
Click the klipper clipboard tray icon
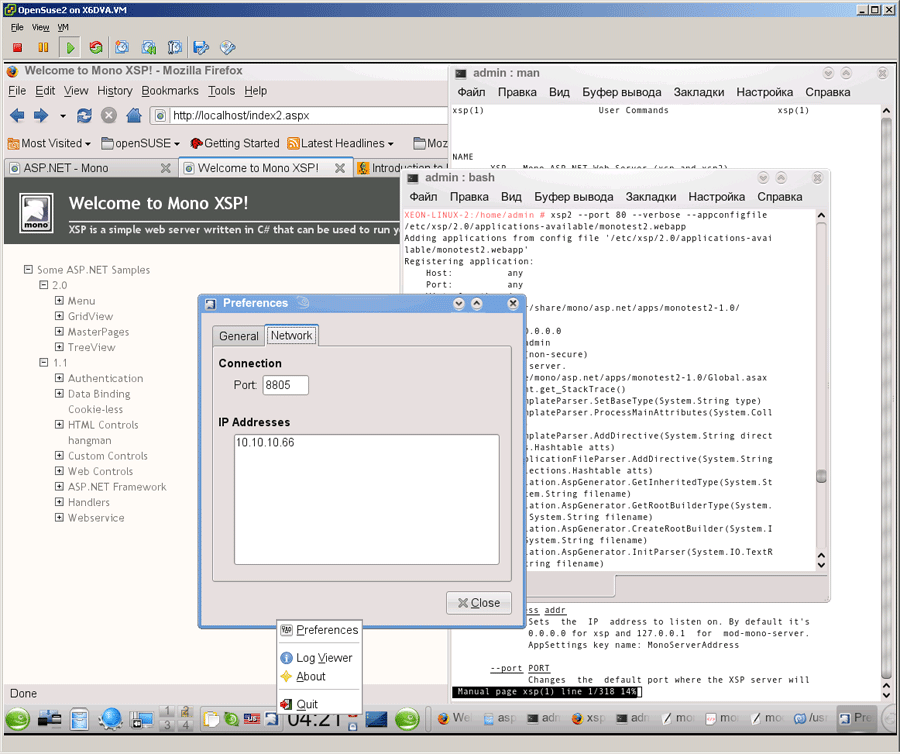[211, 718]
